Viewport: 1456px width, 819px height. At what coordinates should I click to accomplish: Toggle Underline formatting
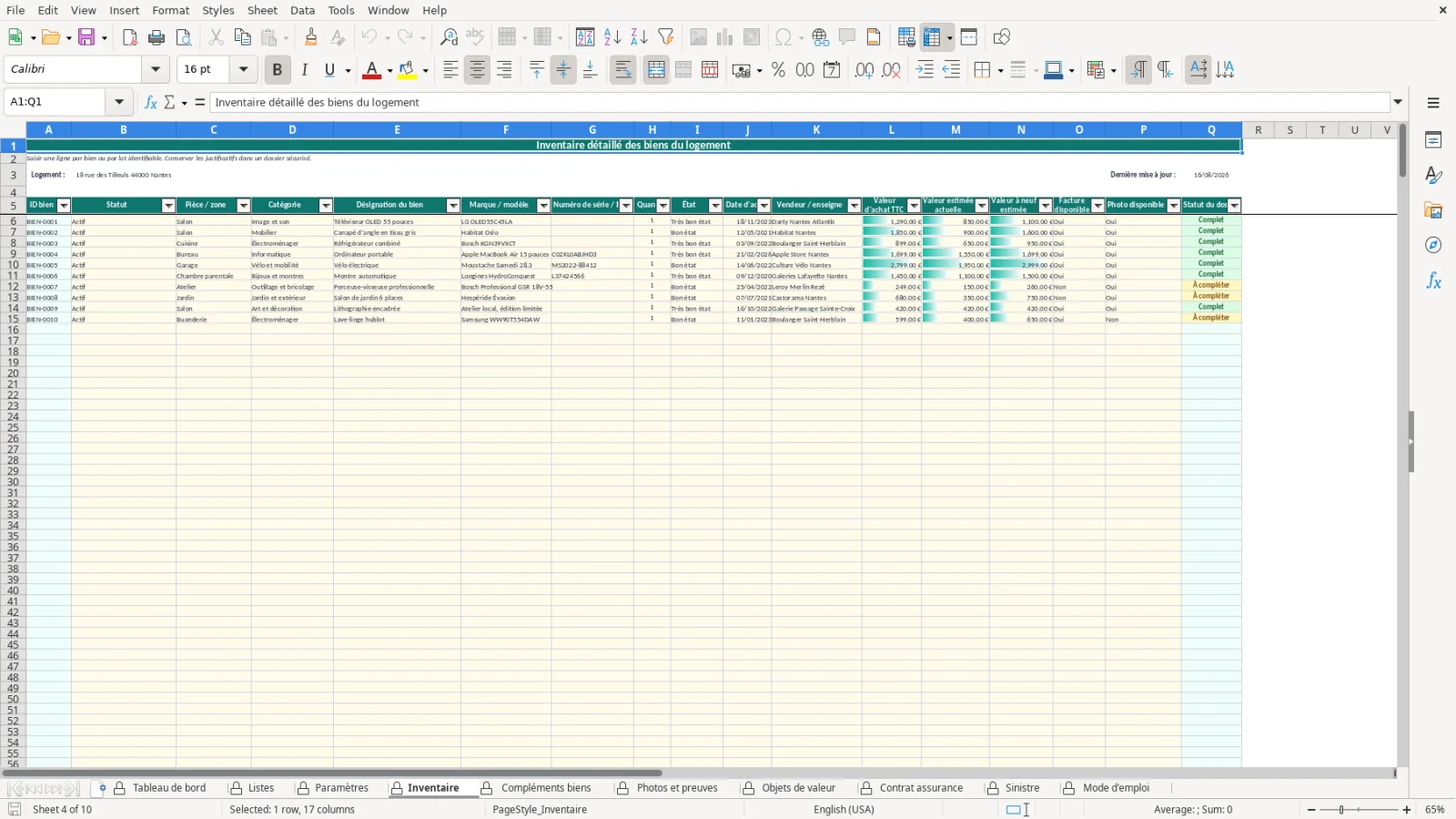click(330, 70)
